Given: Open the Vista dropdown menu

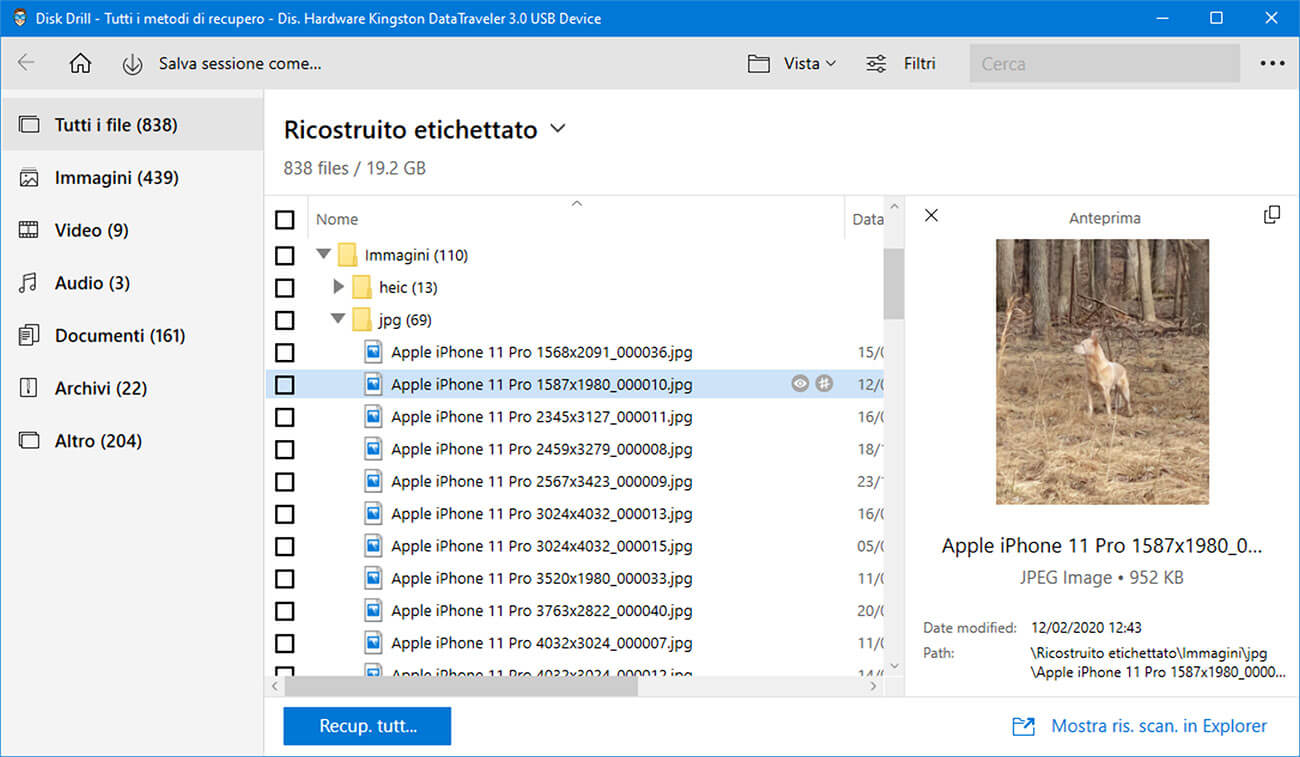Looking at the screenshot, I should coord(809,63).
